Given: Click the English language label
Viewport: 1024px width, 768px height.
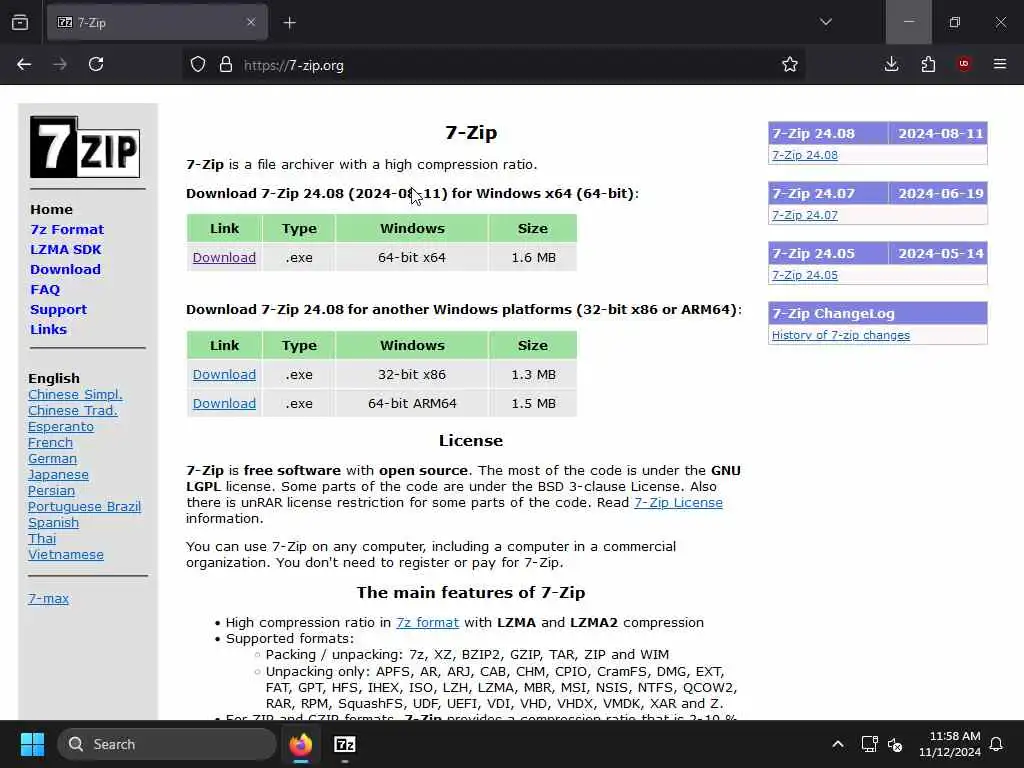Looking at the screenshot, I should coord(54,378).
